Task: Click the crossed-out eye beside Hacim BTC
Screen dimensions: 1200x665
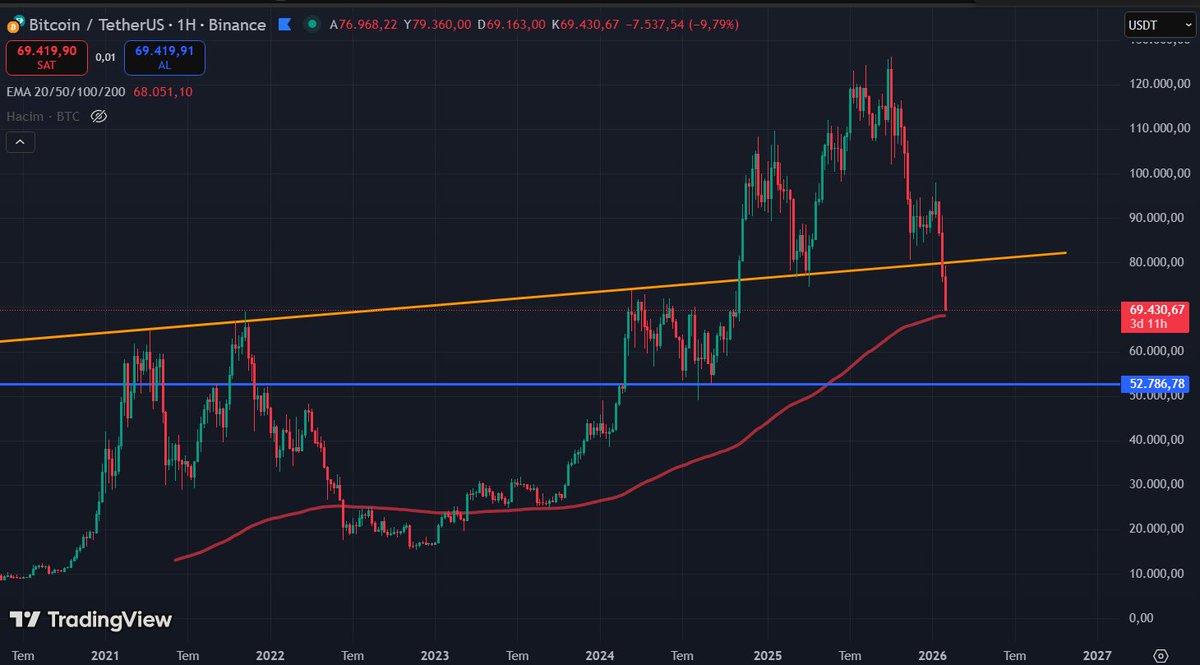Action: click(98, 116)
